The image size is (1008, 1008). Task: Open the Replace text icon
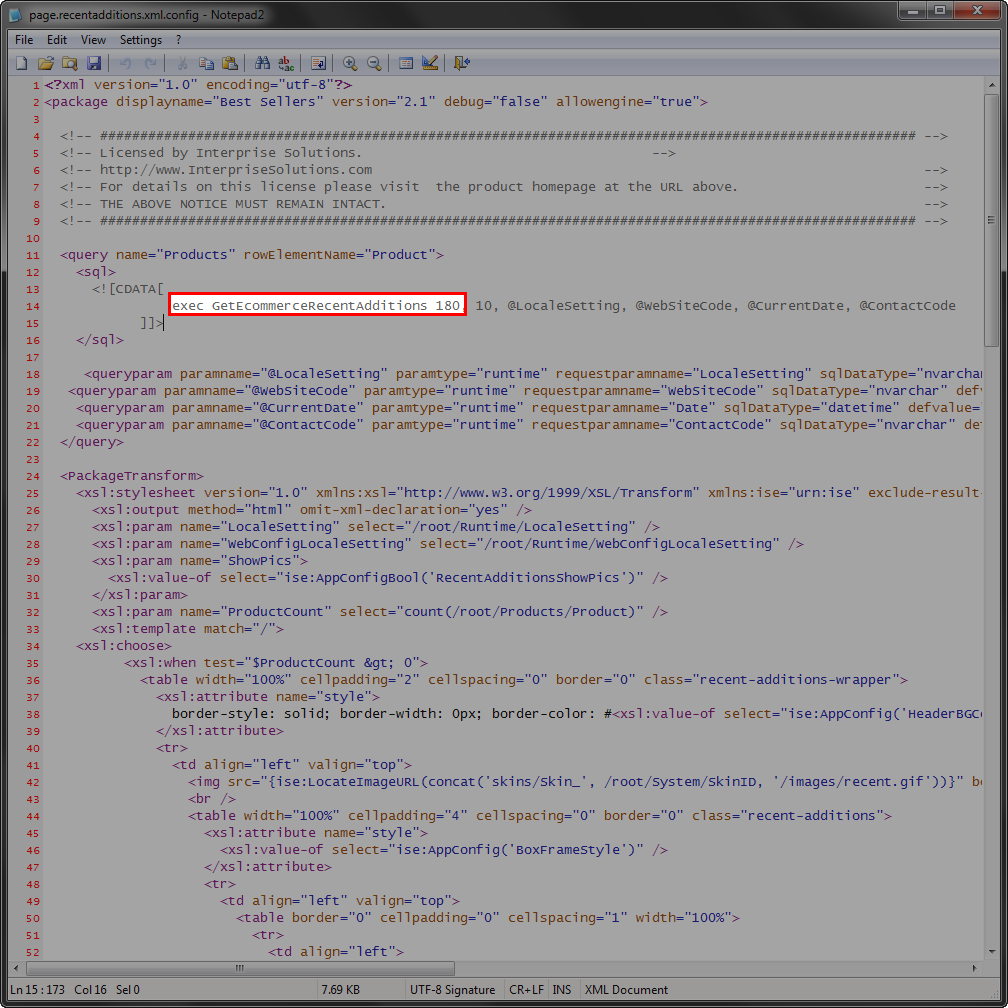pyautogui.click(x=287, y=63)
